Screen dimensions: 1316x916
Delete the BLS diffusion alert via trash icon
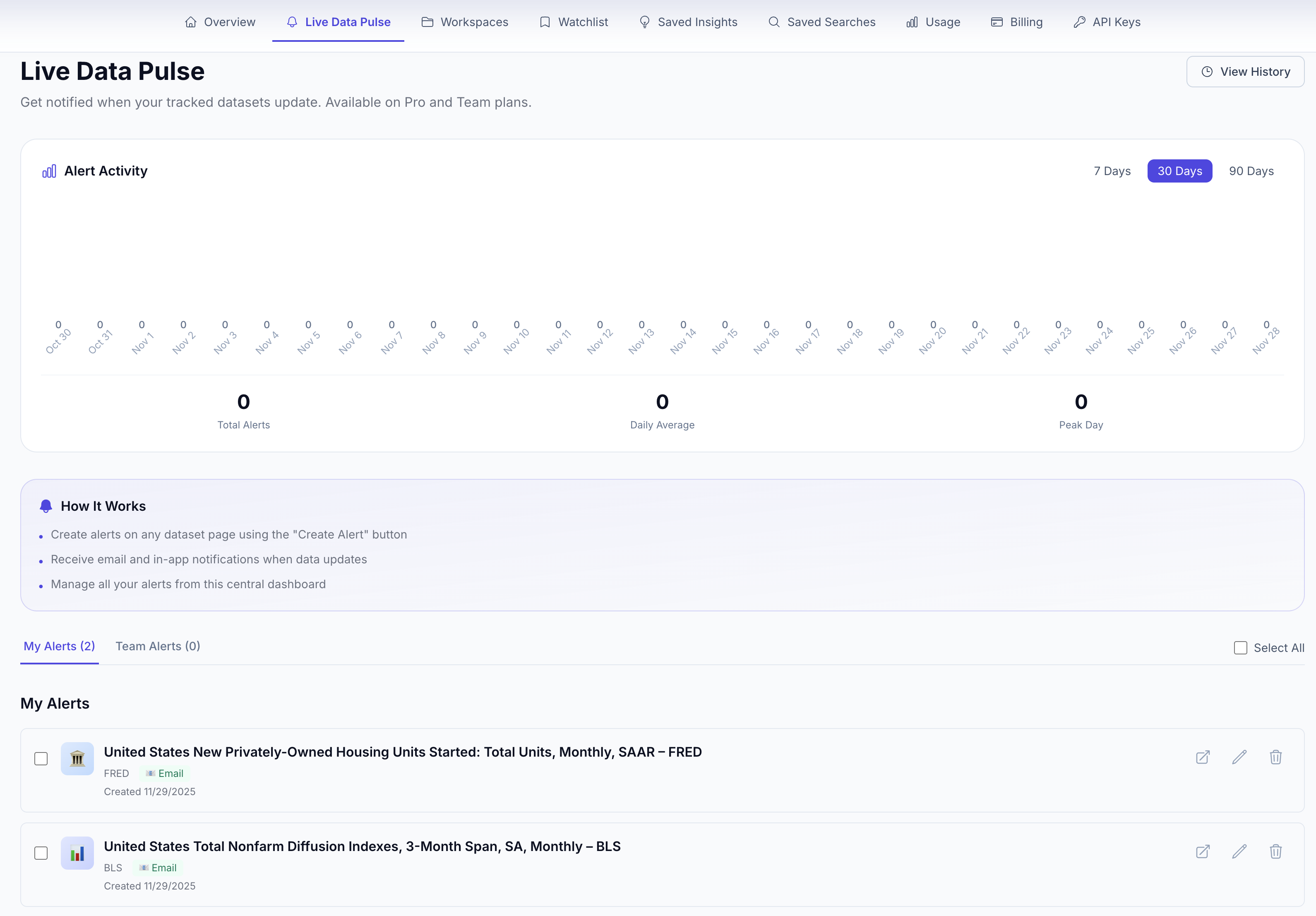click(1276, 852)
